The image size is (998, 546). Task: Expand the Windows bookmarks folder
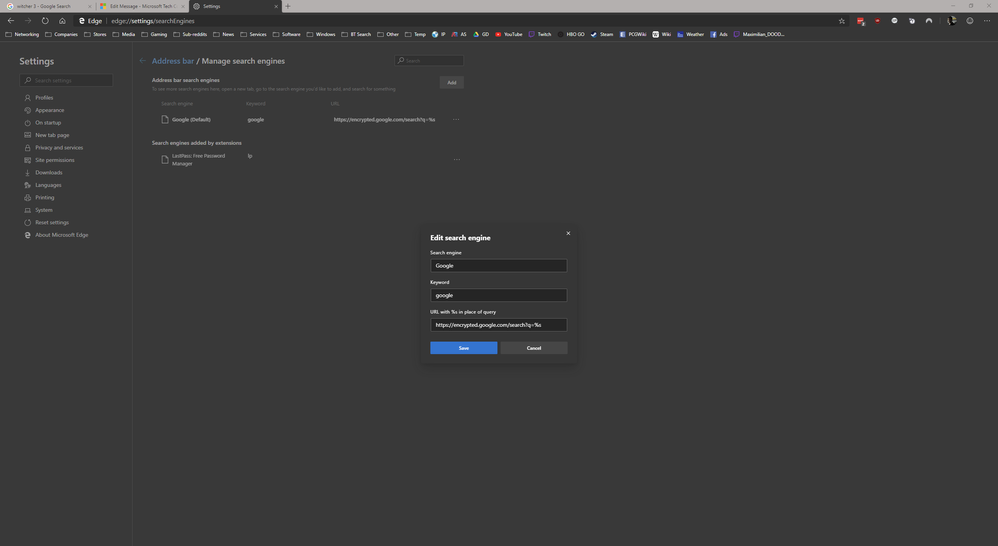point(321,34)
